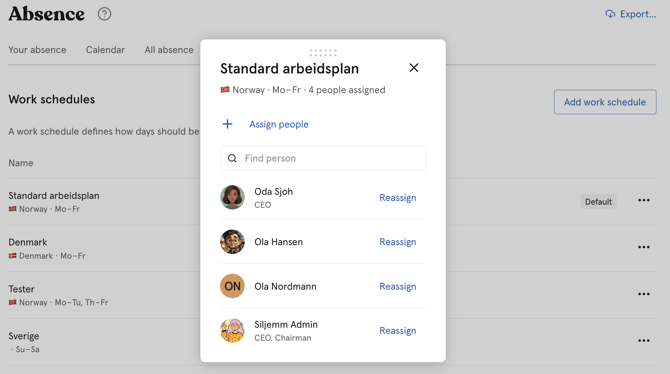Click the Default badge
670x374 pixels.
598,202
